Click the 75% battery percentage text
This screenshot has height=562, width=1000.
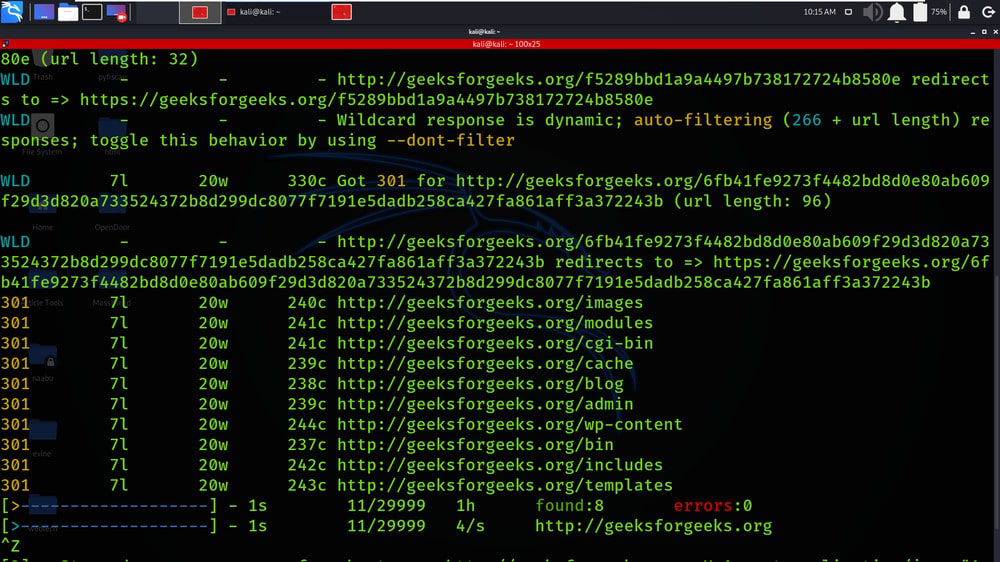pos(939,12)
